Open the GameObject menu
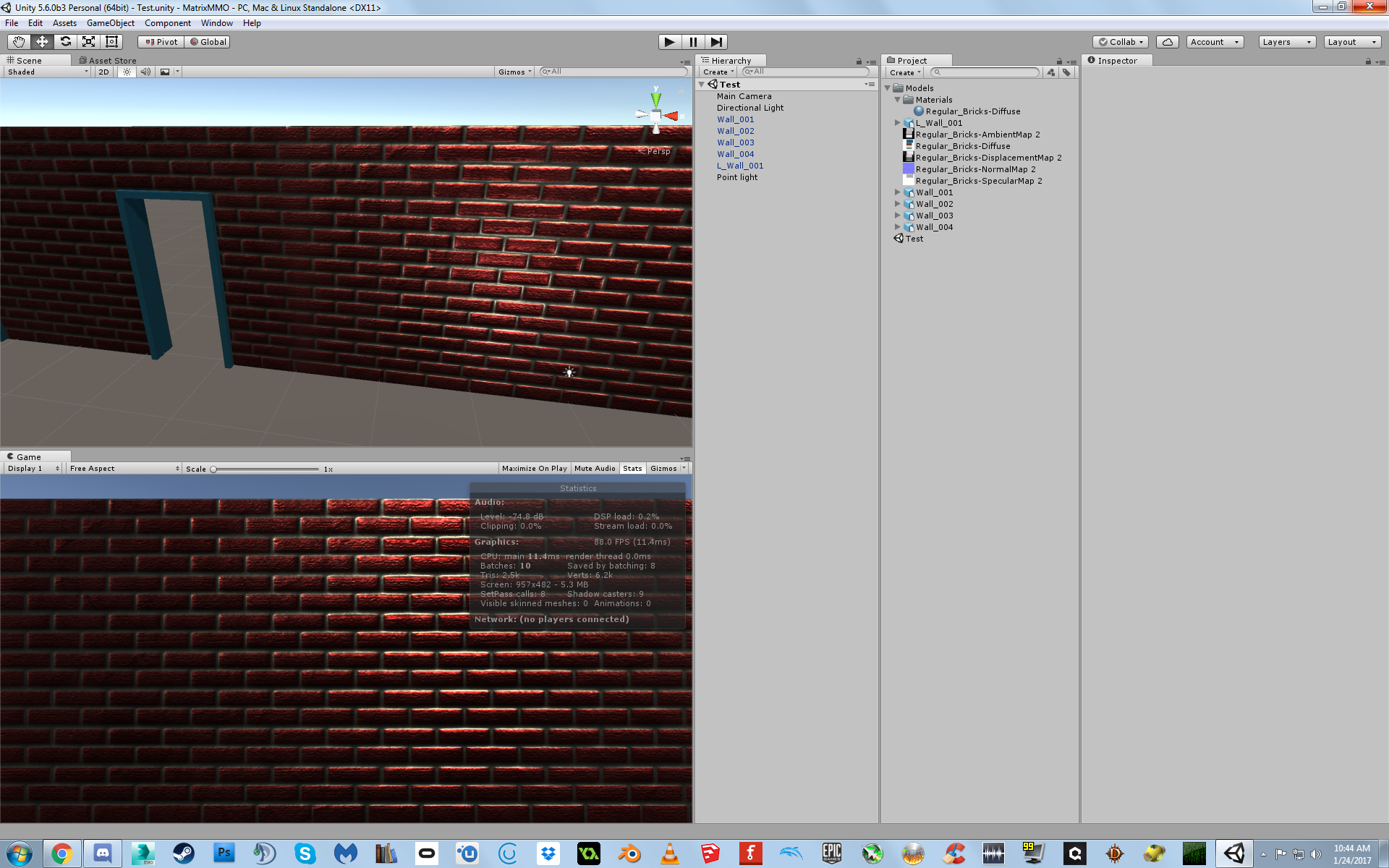Screen dimensions: 1389x868 [110, 23]
